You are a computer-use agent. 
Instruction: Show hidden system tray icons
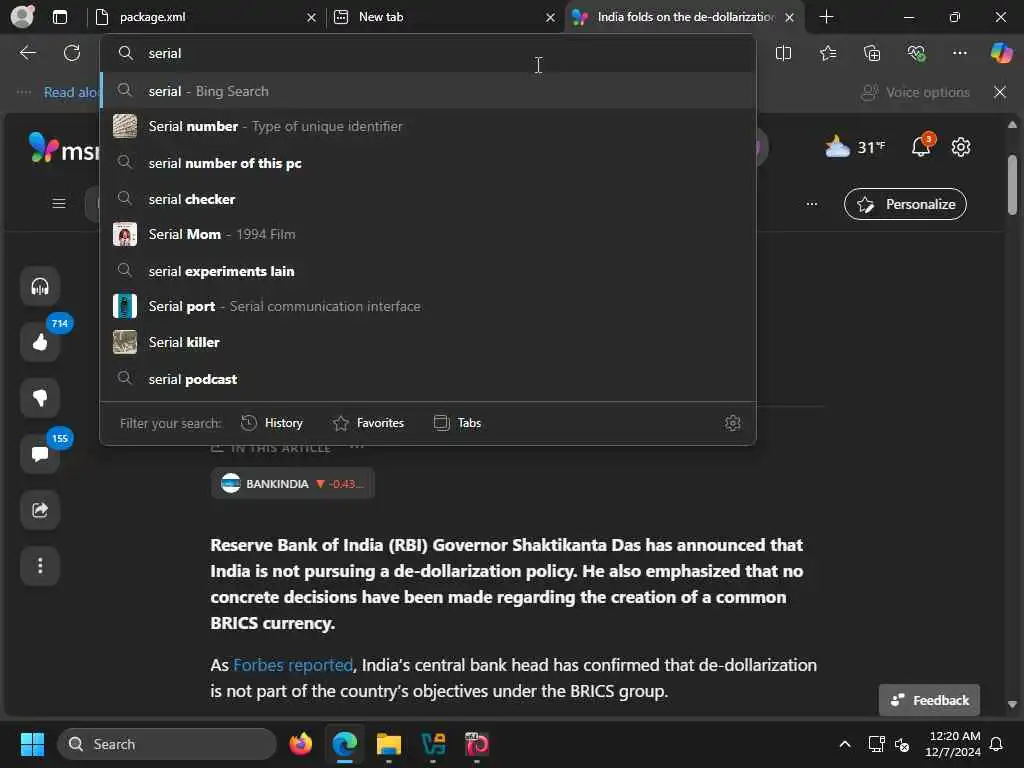coord(844,744)
